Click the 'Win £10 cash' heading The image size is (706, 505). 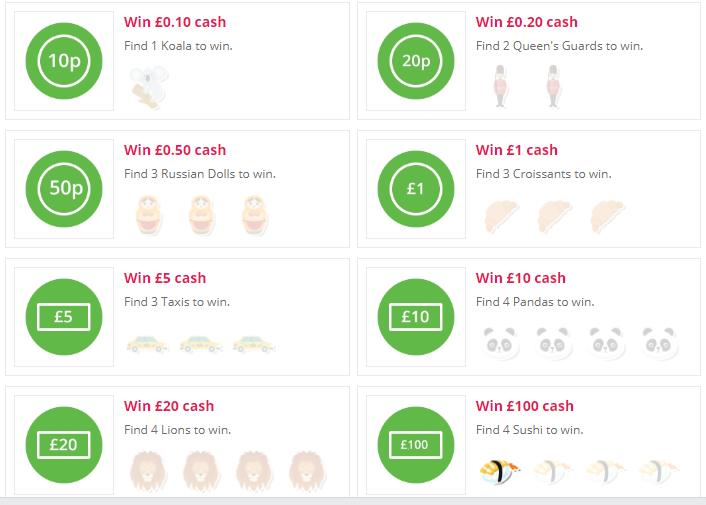pos(521,278)
